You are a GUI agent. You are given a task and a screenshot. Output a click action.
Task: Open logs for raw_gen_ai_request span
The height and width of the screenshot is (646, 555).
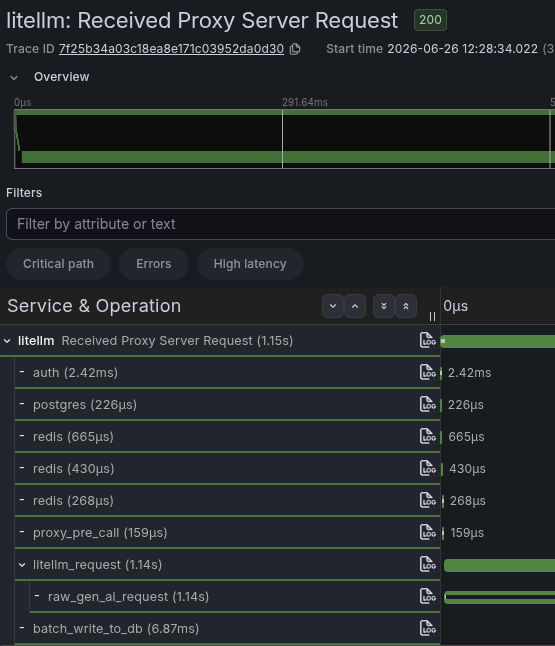(428, 596)
